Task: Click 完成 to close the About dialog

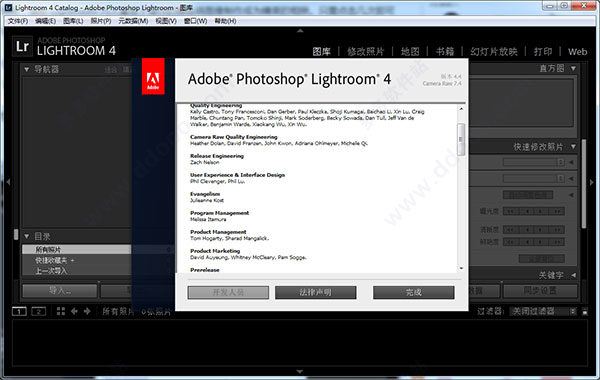Action: pos(414,292)
